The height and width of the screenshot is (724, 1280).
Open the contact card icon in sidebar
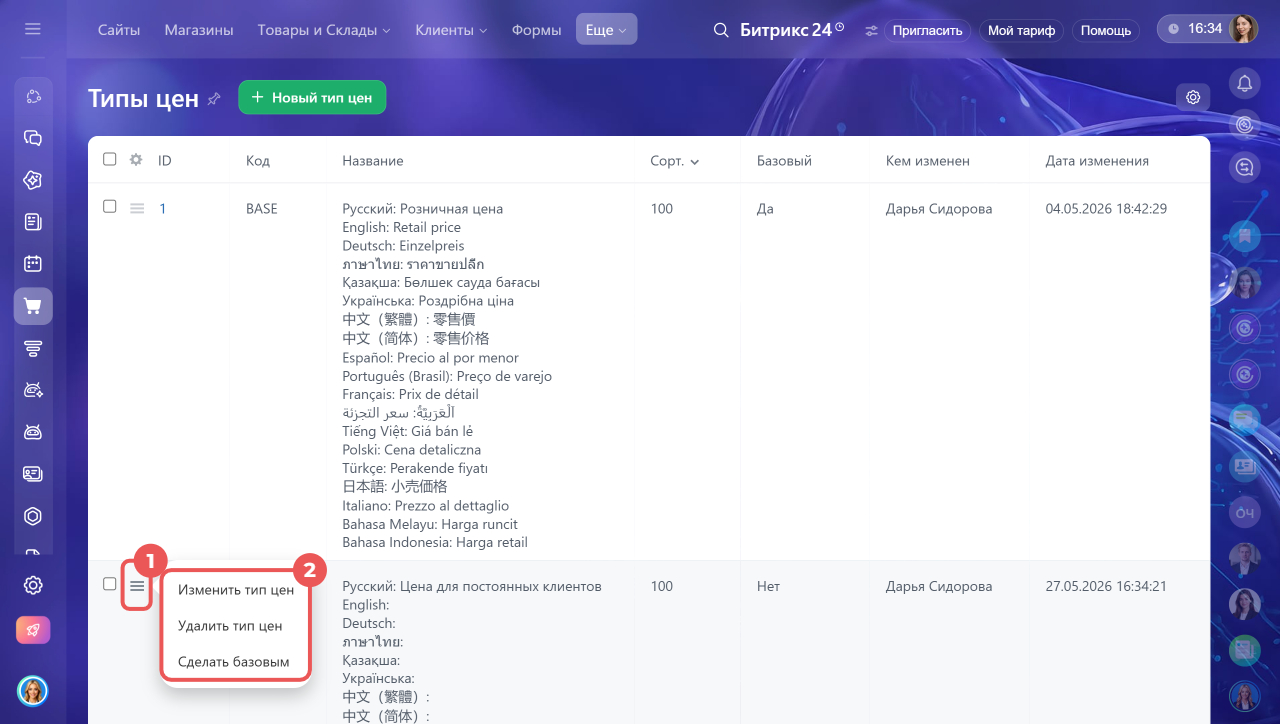click(x=33, y=474)
